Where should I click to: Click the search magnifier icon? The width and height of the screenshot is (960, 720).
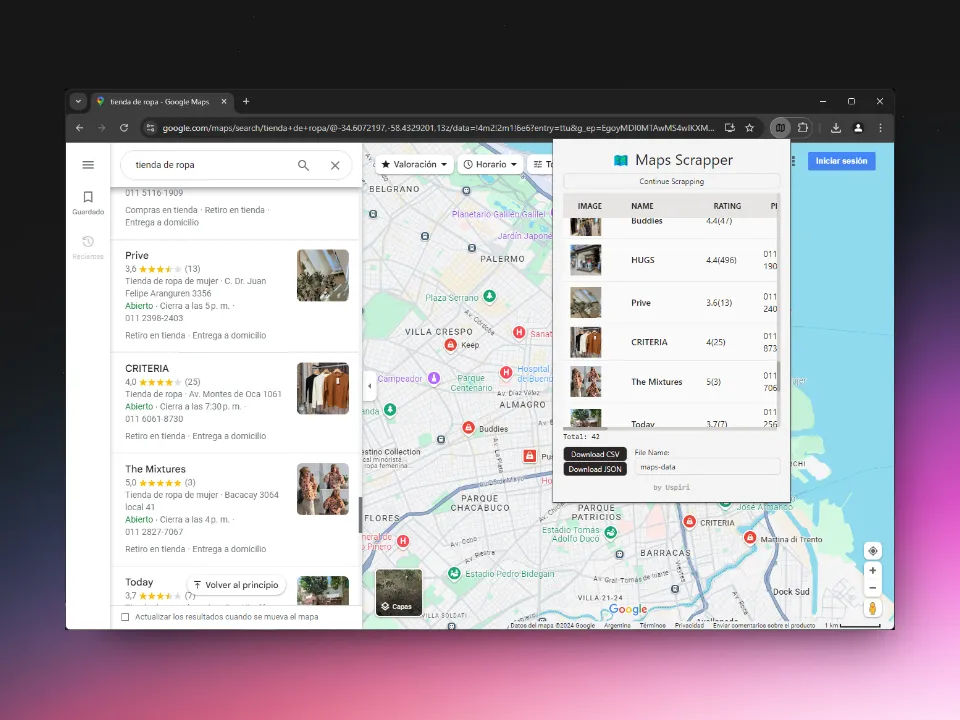(x=303, y=165)
